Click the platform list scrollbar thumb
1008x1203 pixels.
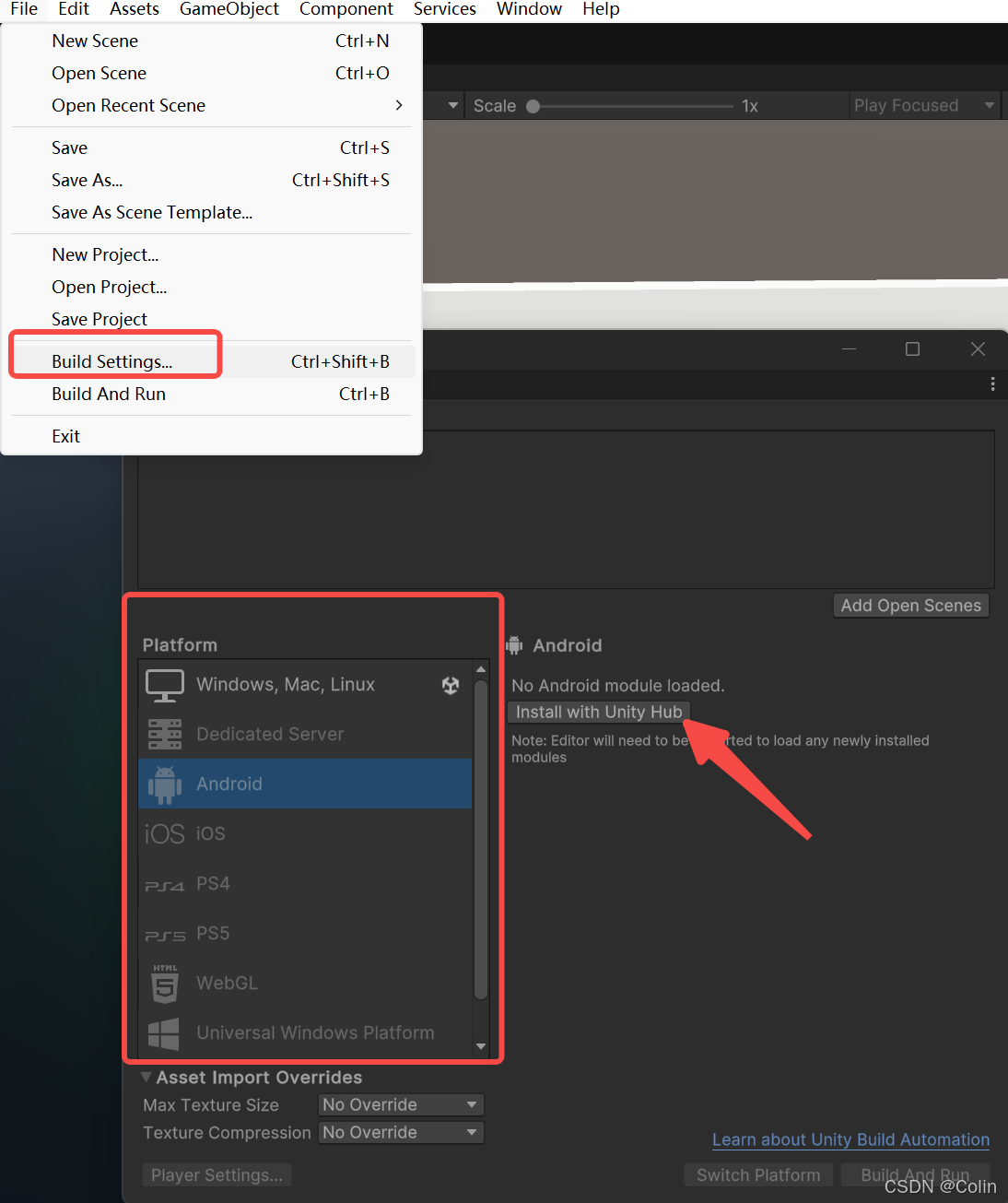coord(480,840)
